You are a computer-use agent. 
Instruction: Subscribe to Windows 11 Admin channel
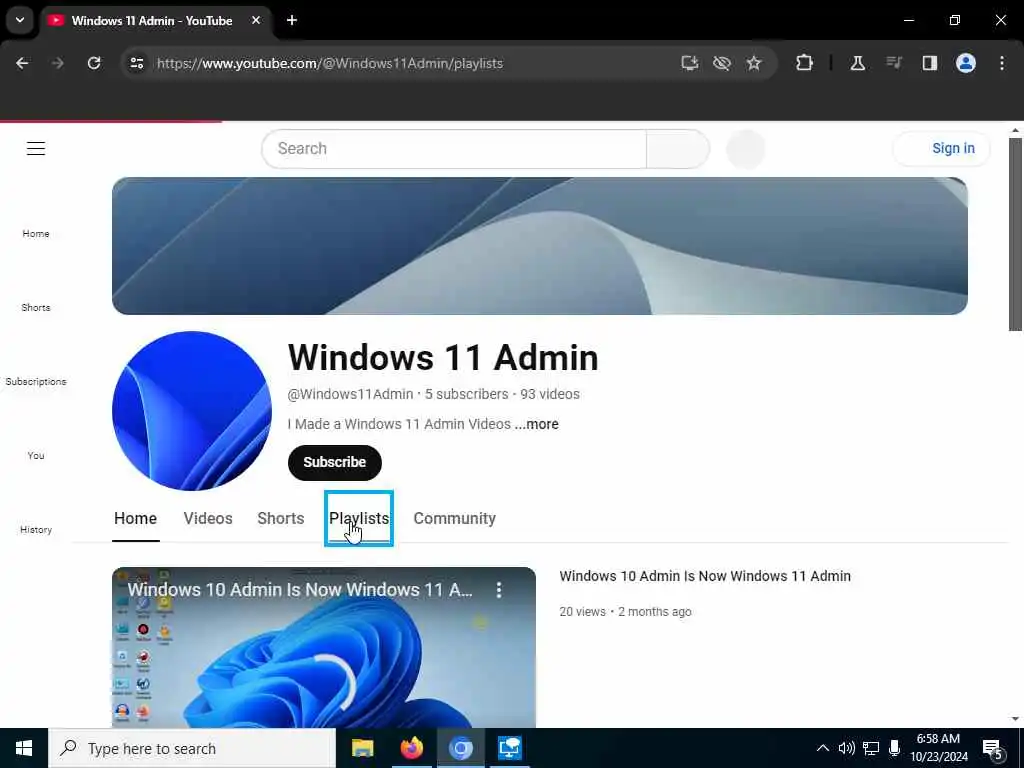point(334,462)
